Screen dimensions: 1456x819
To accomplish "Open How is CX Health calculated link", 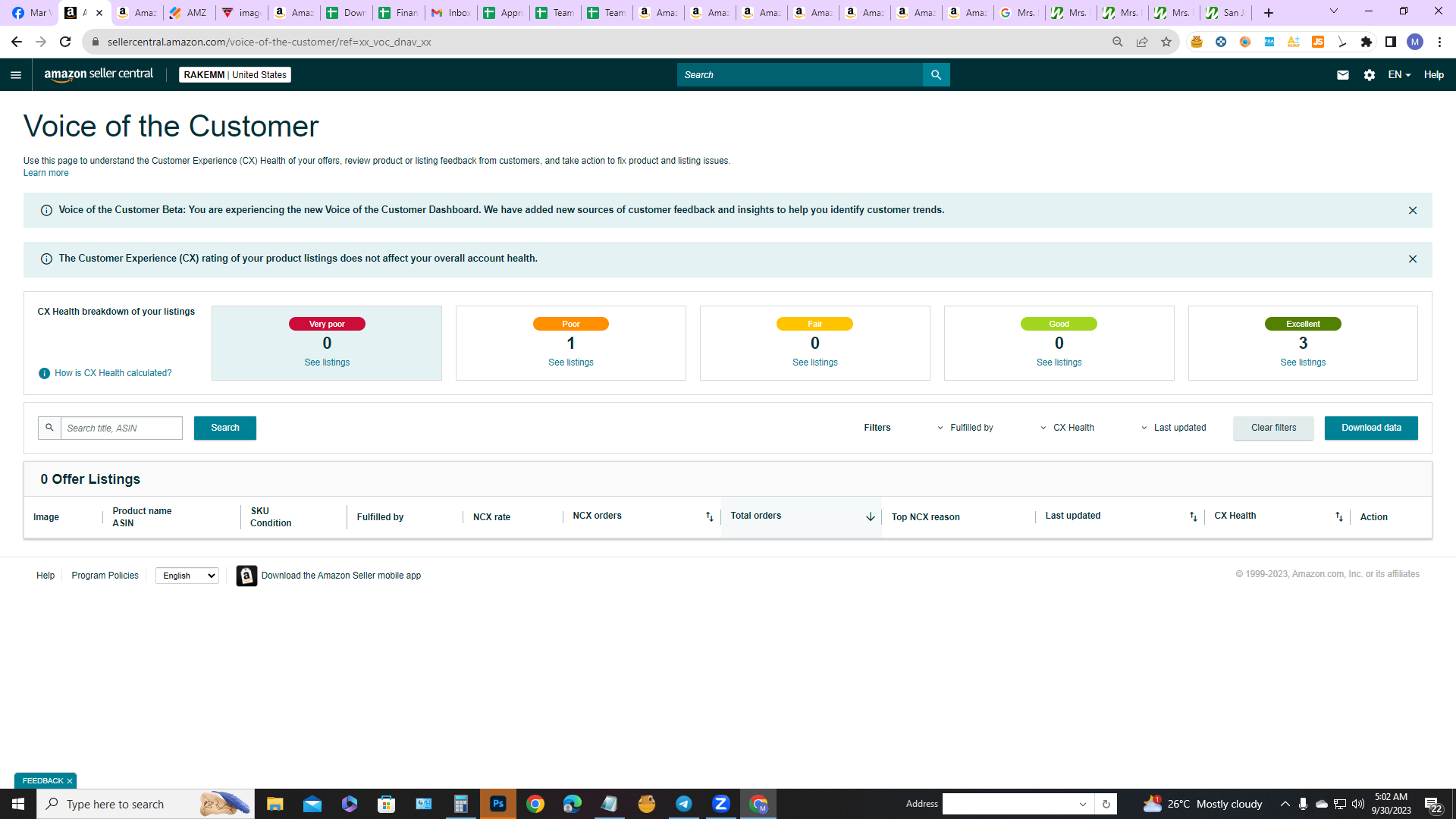I will coord(113,373).
